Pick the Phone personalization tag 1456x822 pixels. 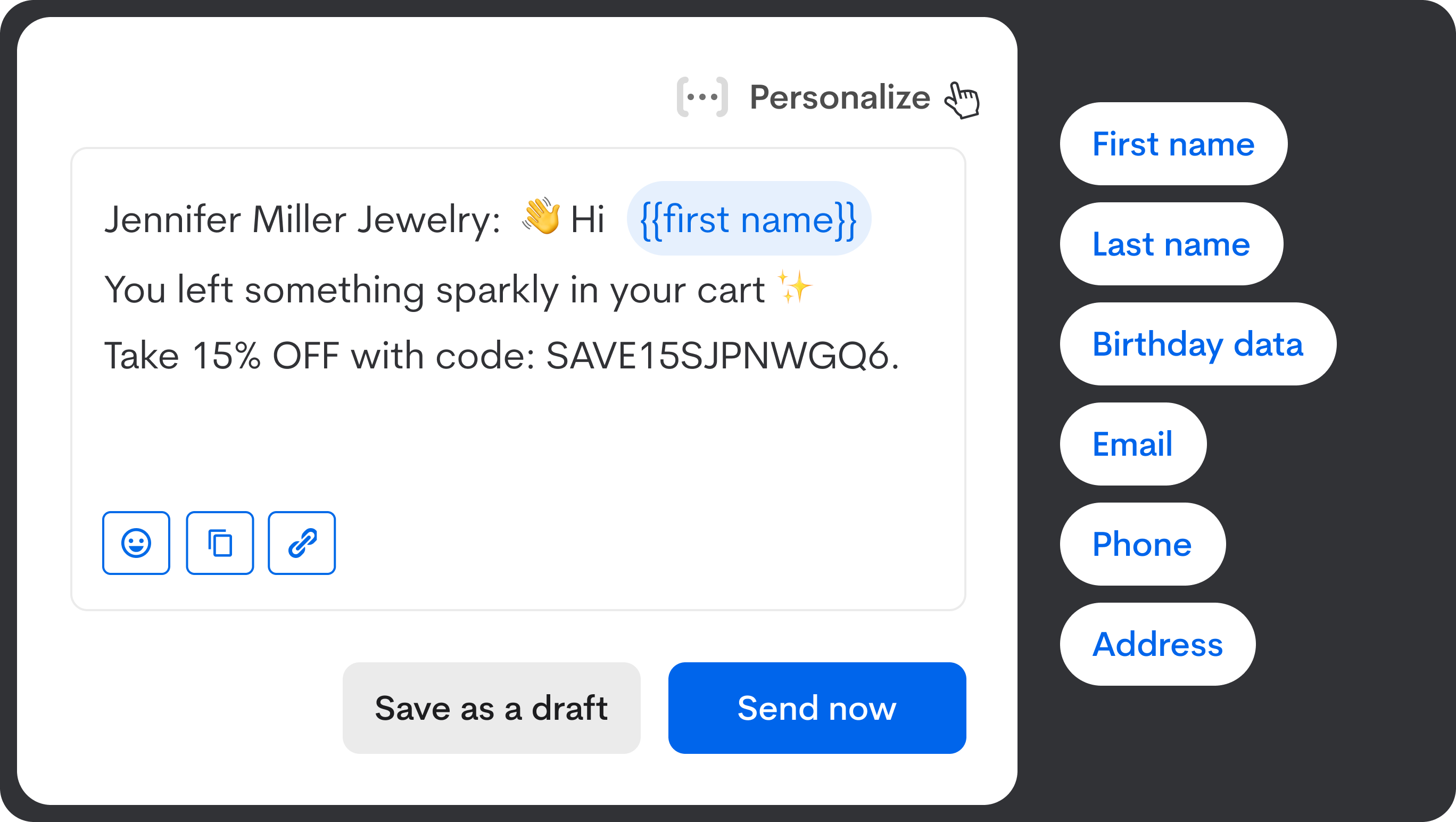tap(1143, 544)
